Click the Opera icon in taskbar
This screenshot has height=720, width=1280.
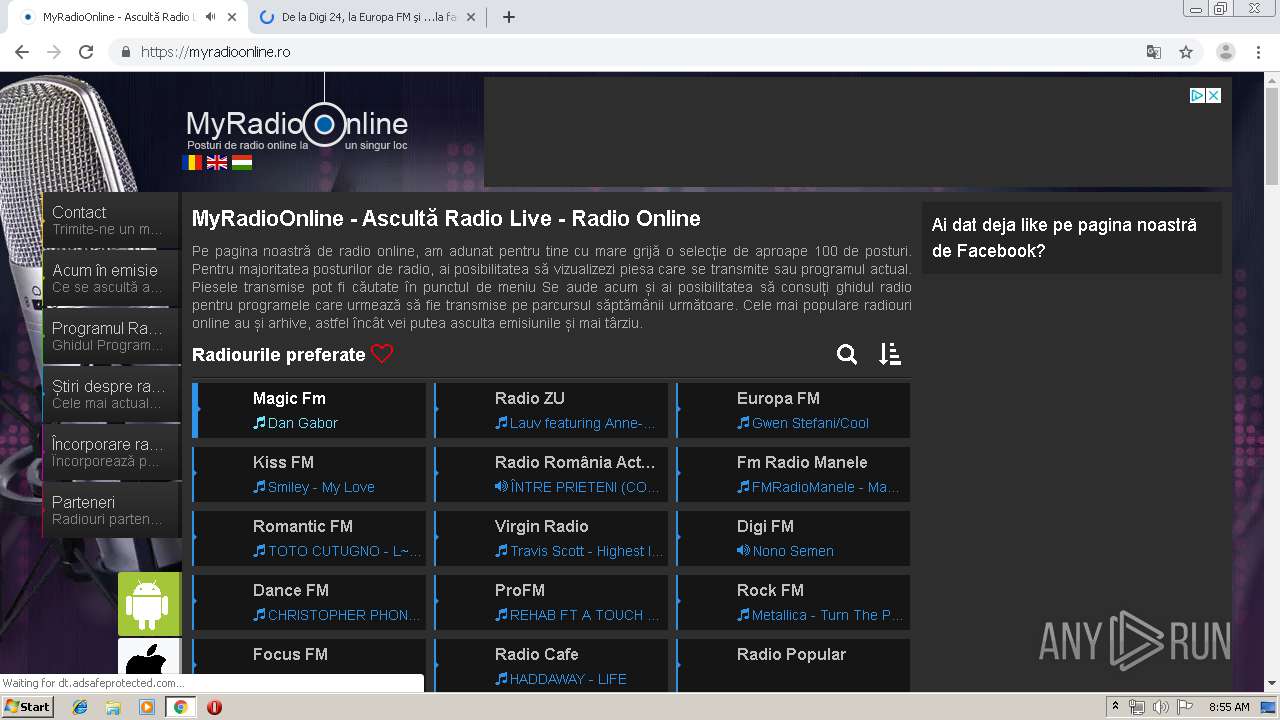coord(214,707)
